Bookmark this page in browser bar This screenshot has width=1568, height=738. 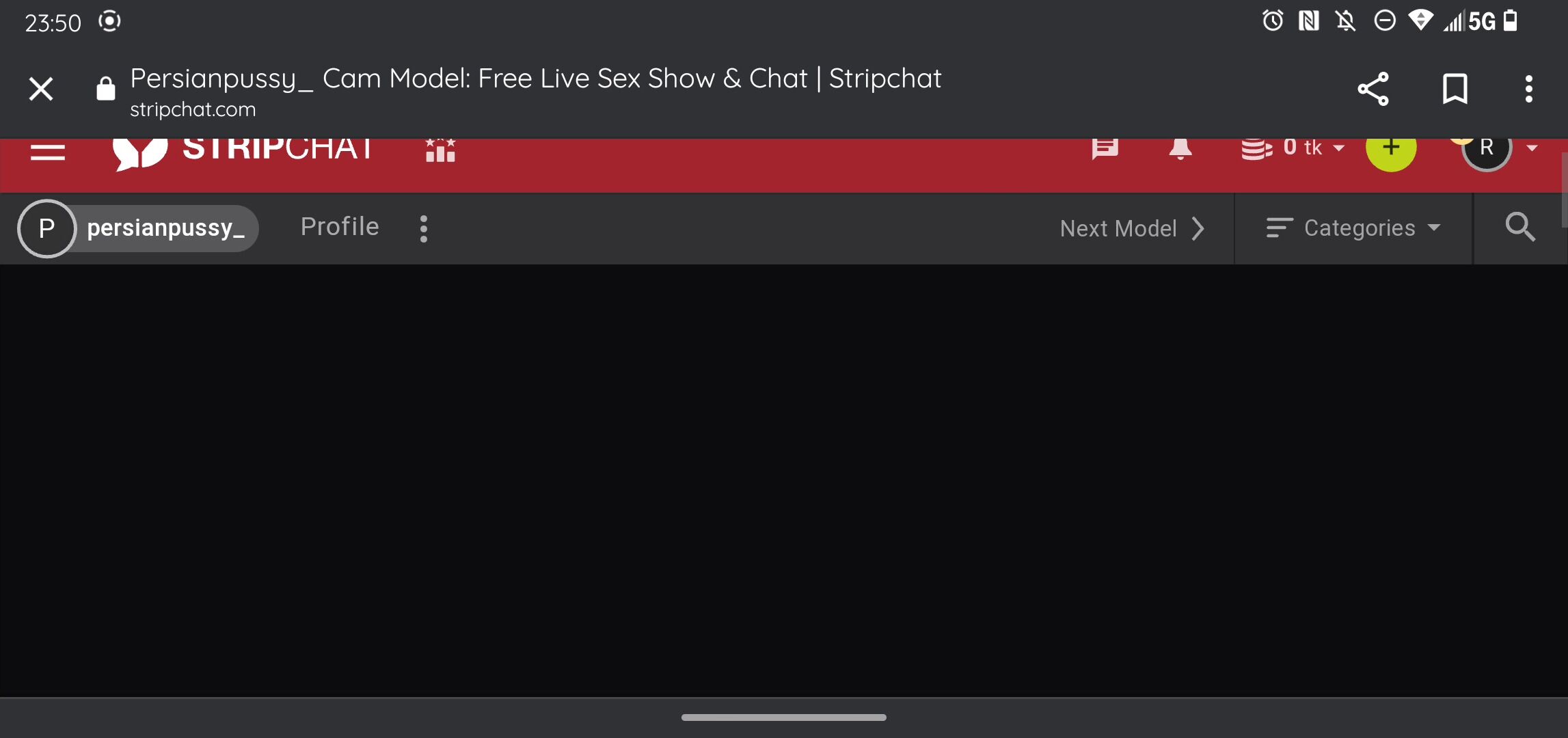pyautogui.click(x=1455, y=89)
